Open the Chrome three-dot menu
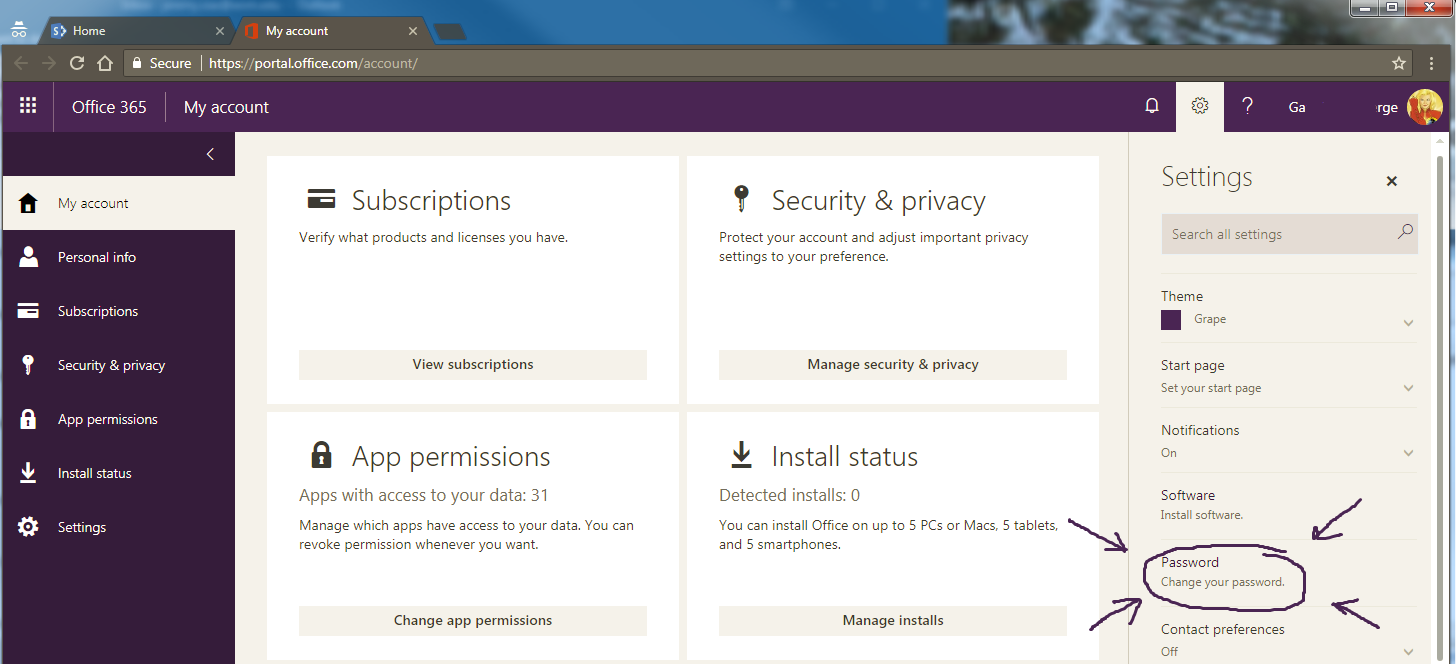This screenshot has width=1456, height=664. (x=1433, y=63)
